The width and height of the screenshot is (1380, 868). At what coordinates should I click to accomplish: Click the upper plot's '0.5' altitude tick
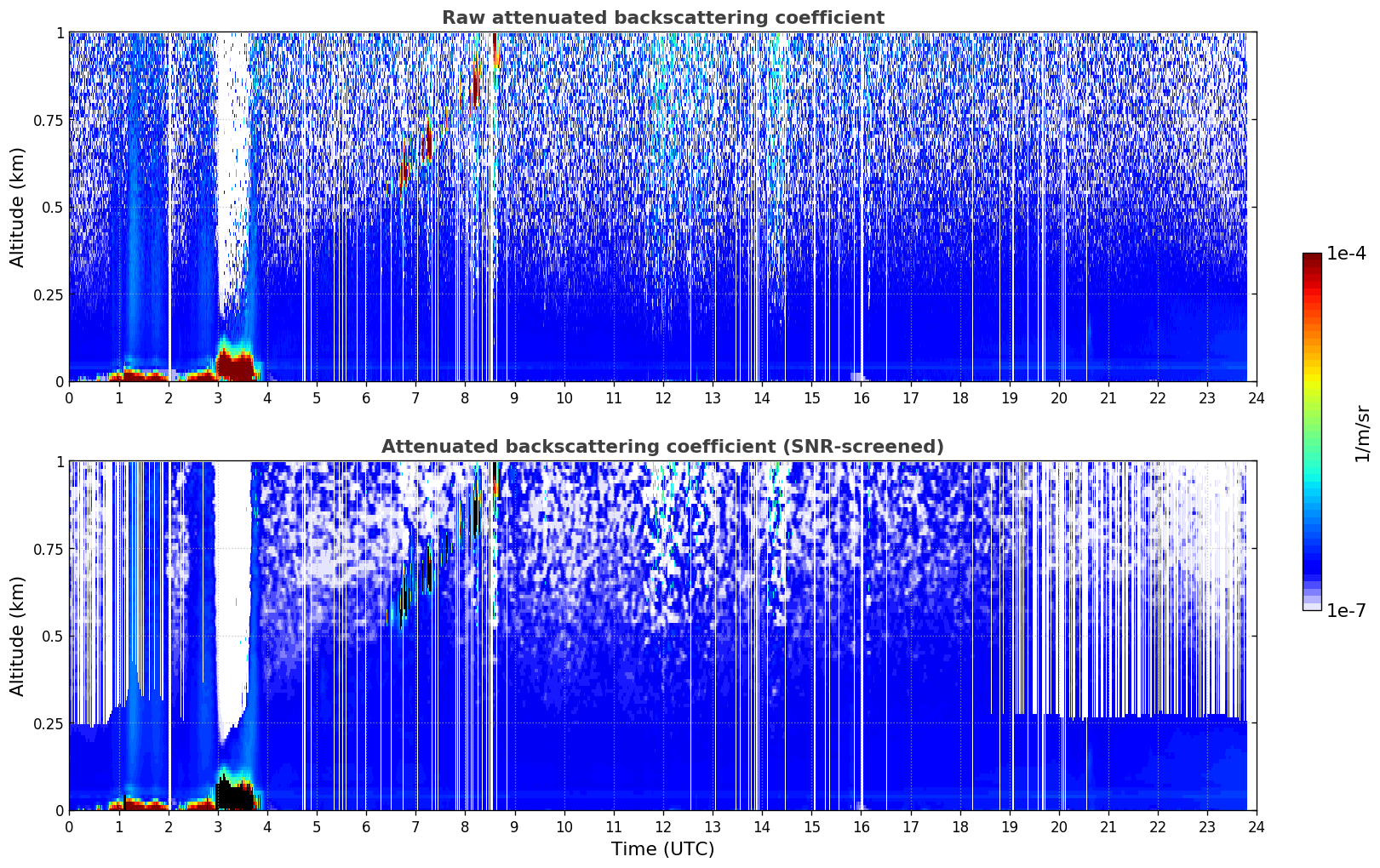pos(52,208)
